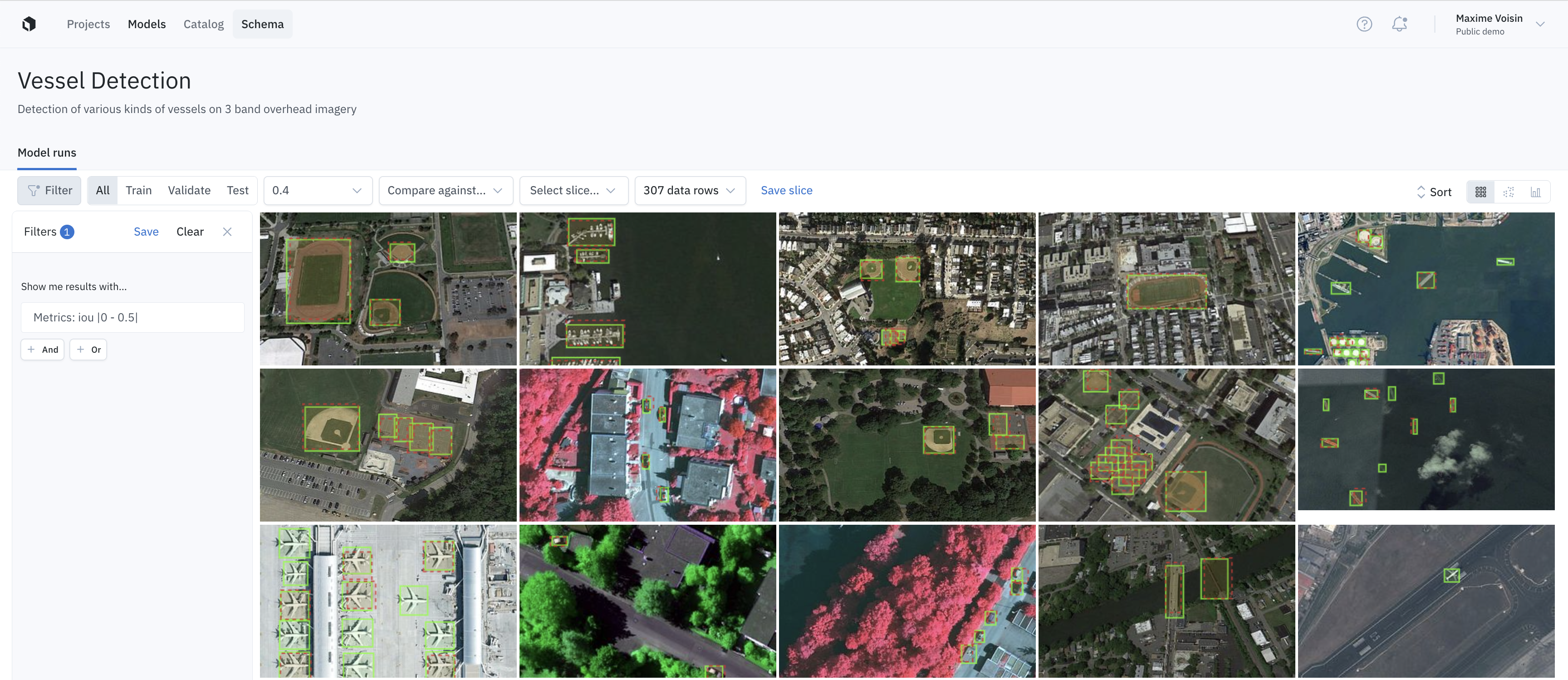Open the Select slice dropdown
The image size is (1568, 680).
573,191
